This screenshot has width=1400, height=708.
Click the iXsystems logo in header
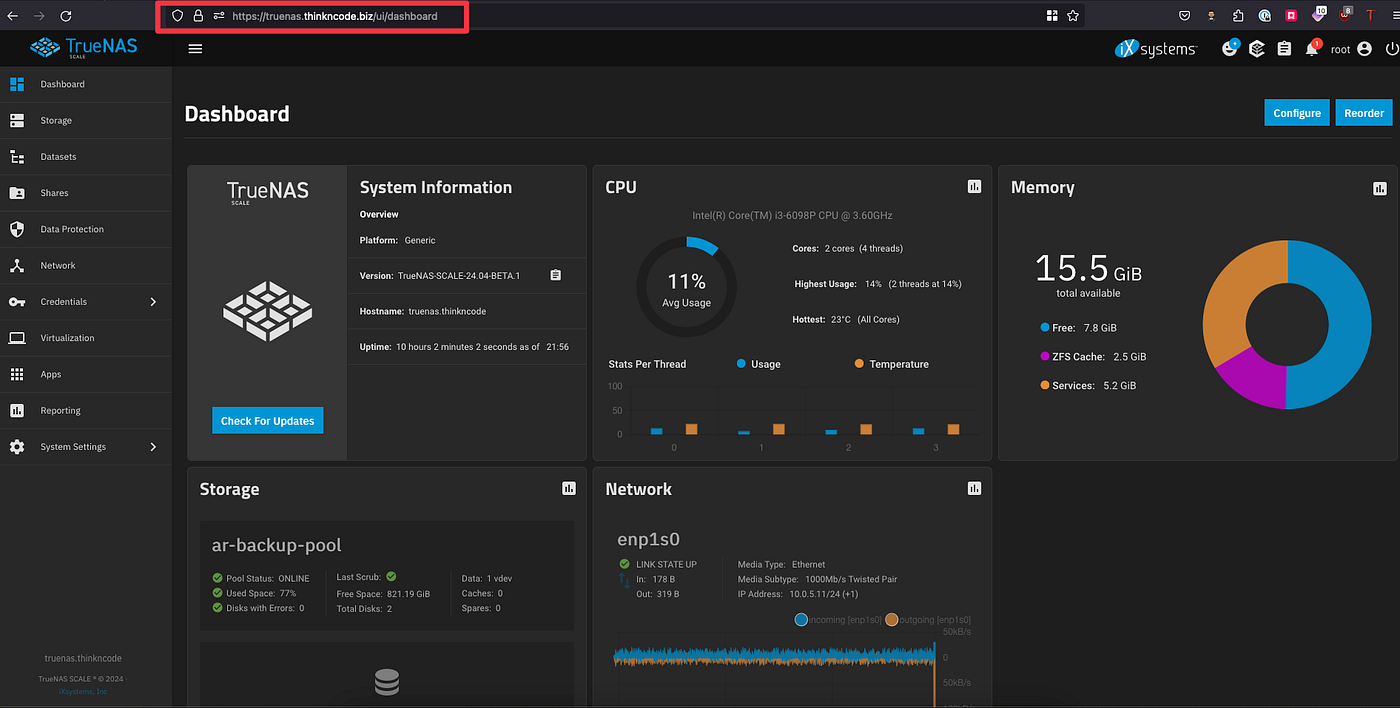(x=1155, y=48)
